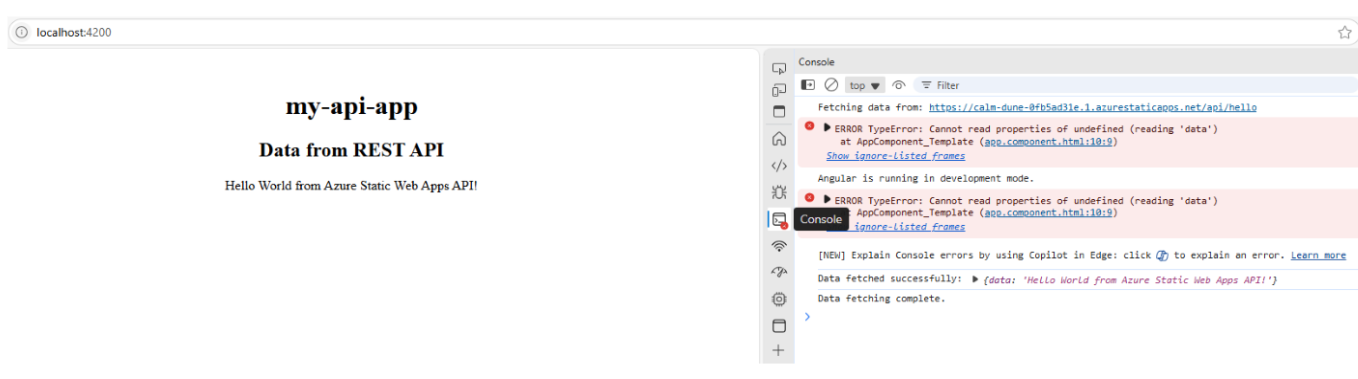This screenshot has height=379, width=1358.
Task: Click the 'Data from REST API' heading
Action: click(x=351, y=150)
